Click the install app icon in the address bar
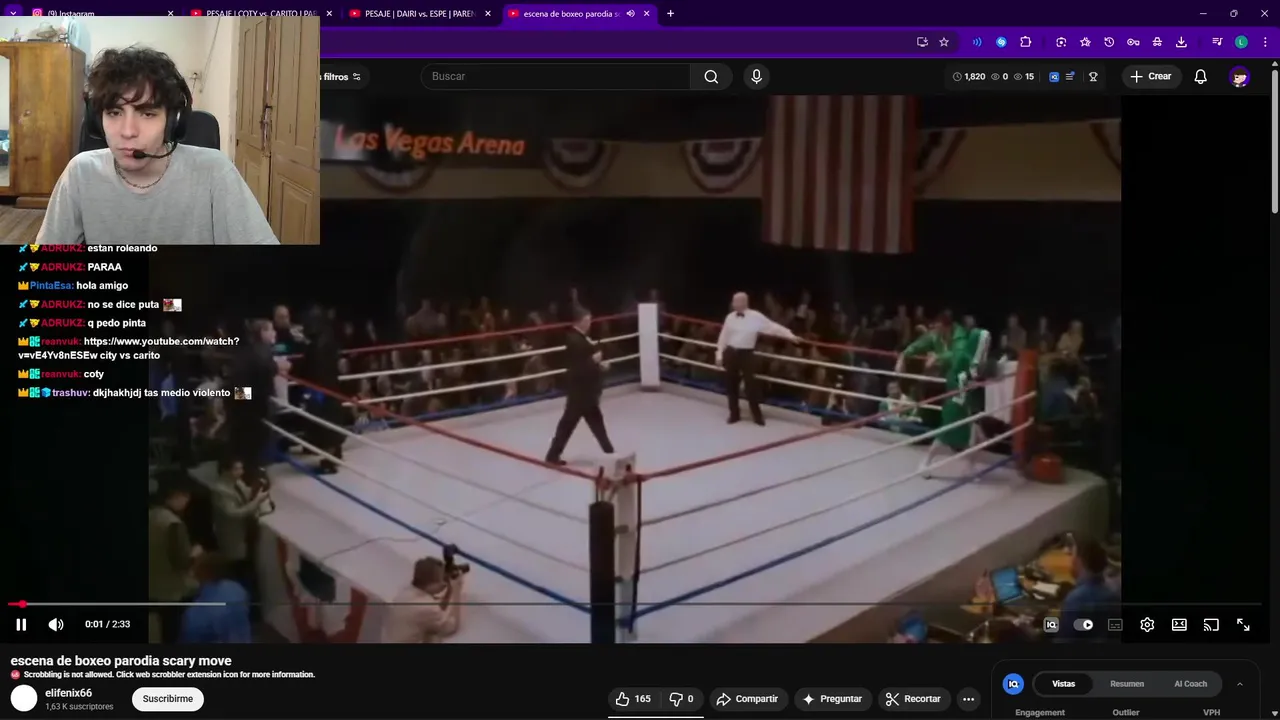The width and height of the screenshot is (1280, 720). 922,42
